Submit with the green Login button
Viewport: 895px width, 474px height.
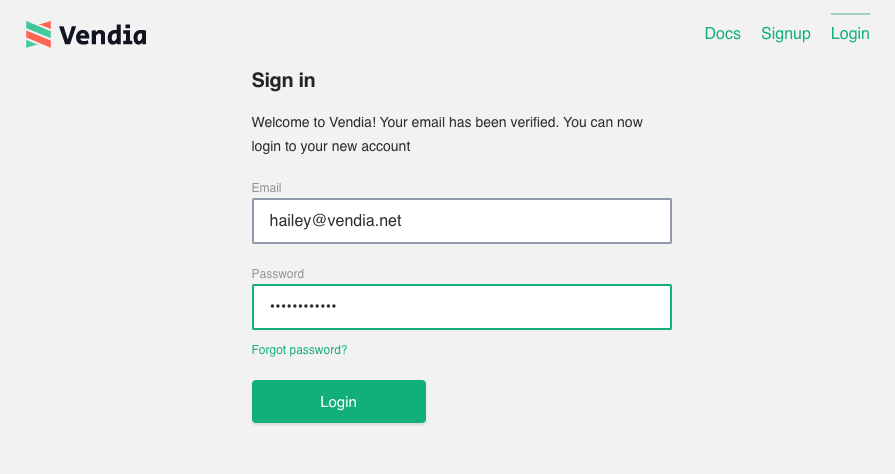tap(338, 401)
